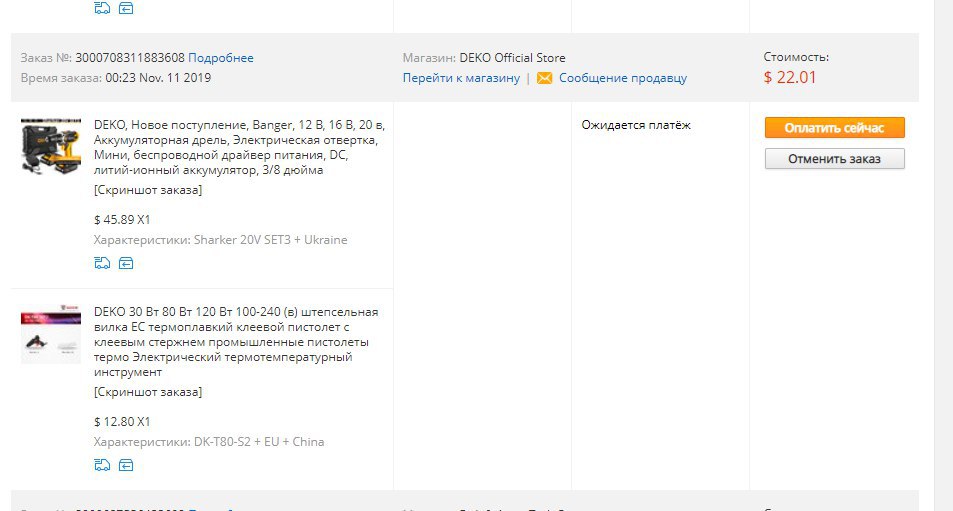Select order number 3000708311883608

click(x=129, y=58)
